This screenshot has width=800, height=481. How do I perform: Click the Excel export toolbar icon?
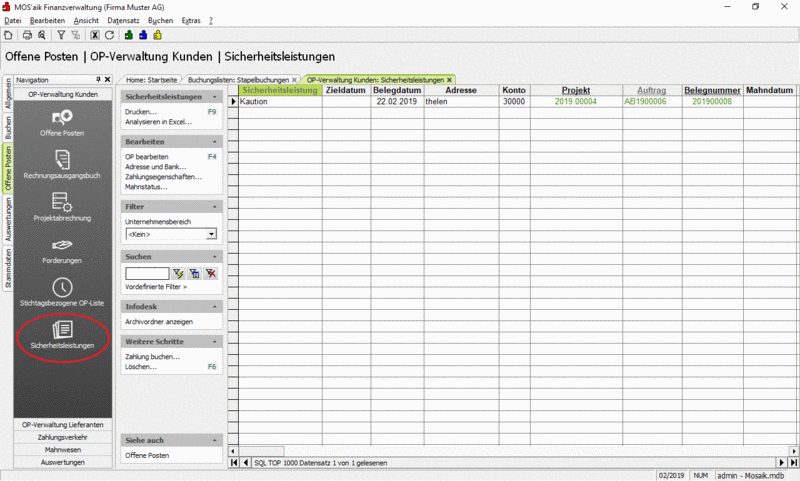pyautogui.click(x=95, y=35)
